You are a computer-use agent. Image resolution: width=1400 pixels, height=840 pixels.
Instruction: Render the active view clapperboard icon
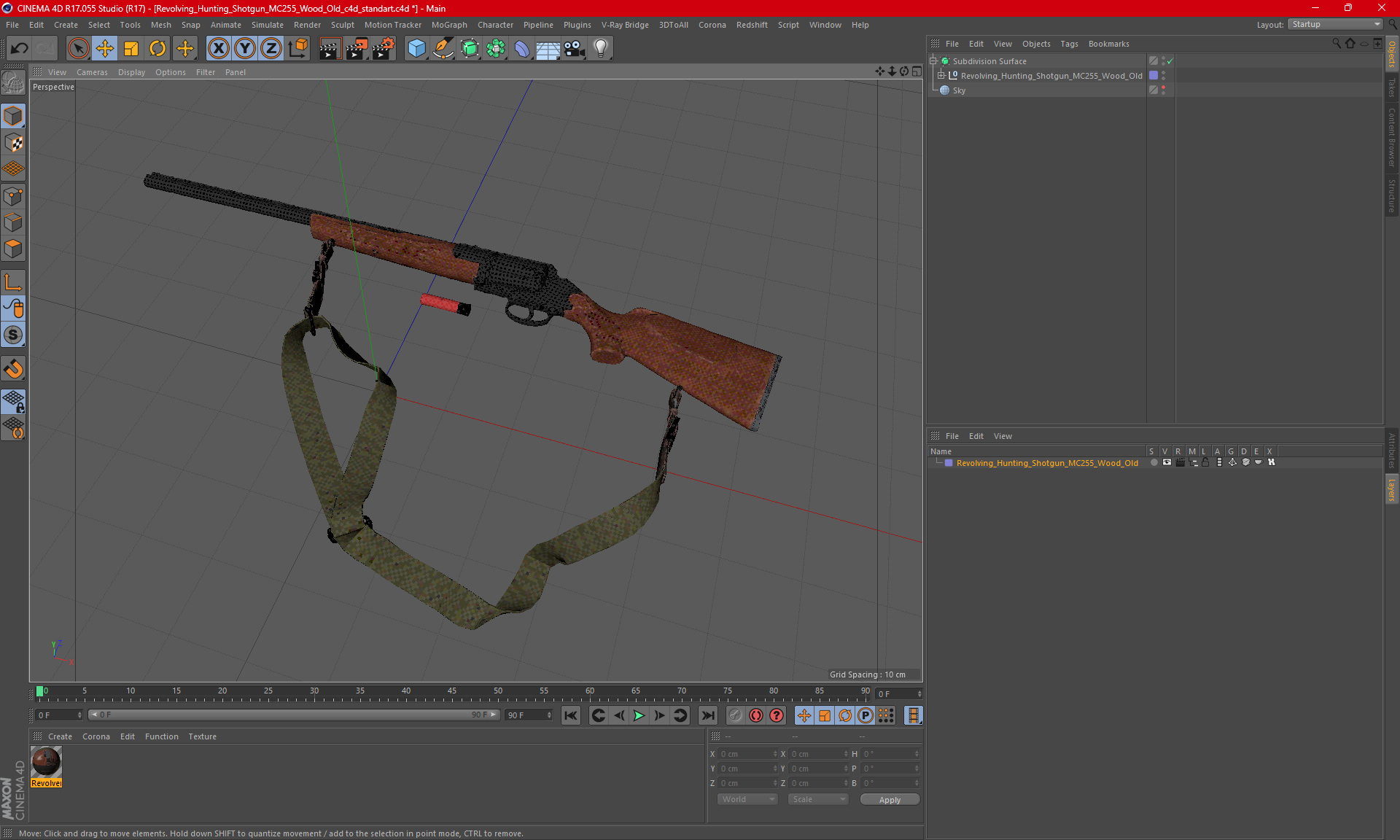tap(330, 48)
